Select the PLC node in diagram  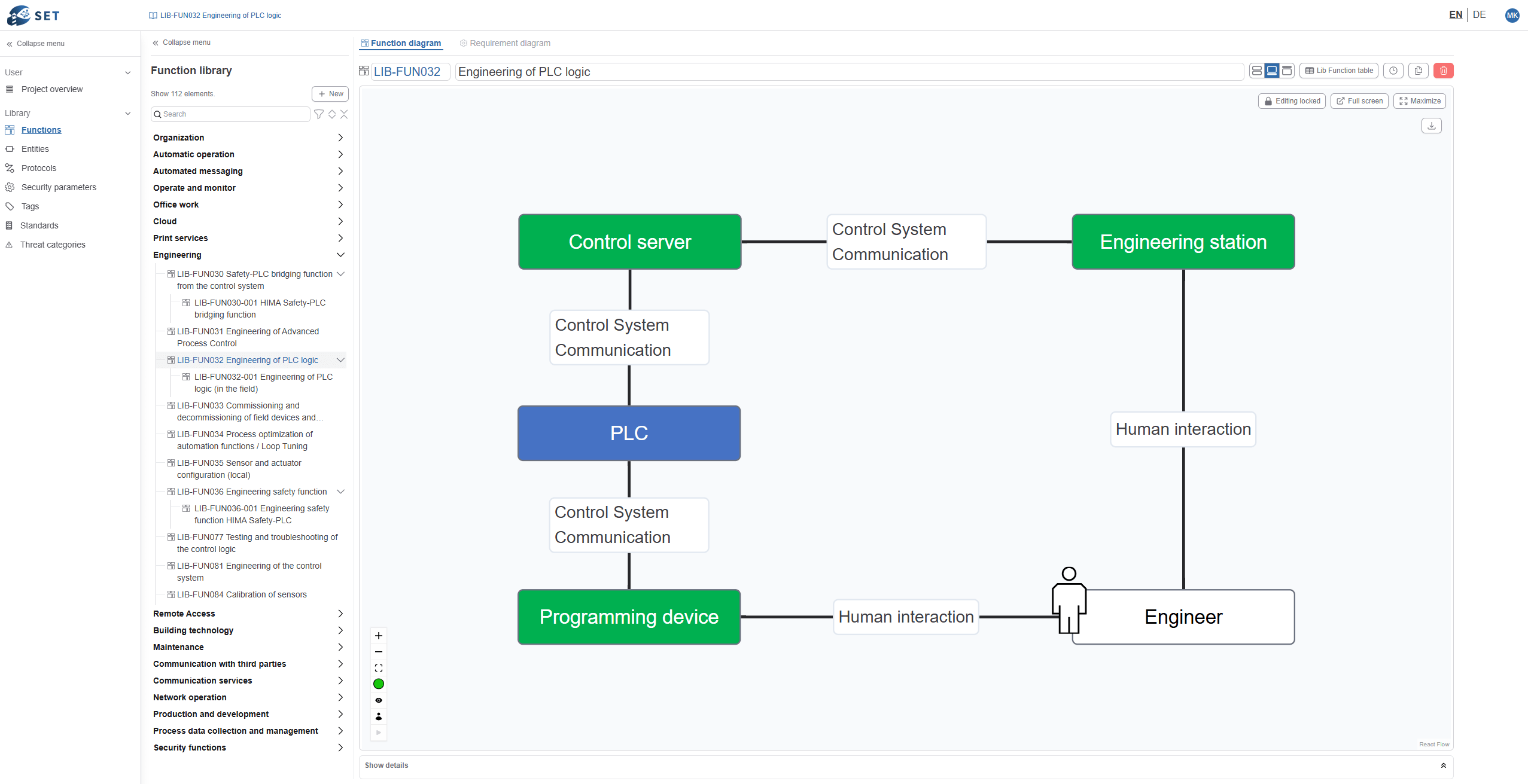(x=629, y=433)
